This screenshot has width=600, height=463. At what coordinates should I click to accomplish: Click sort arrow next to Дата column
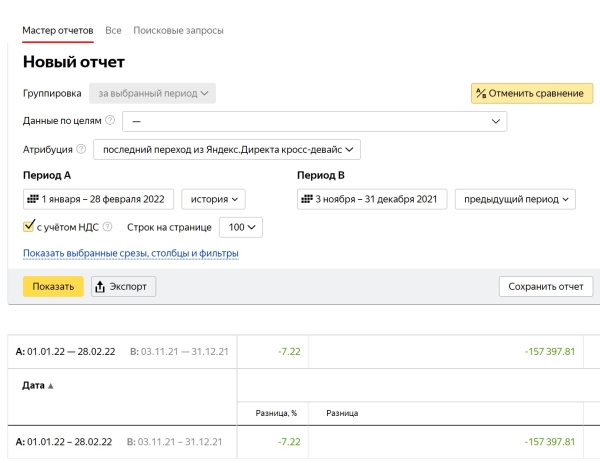(x=51, y=386)
